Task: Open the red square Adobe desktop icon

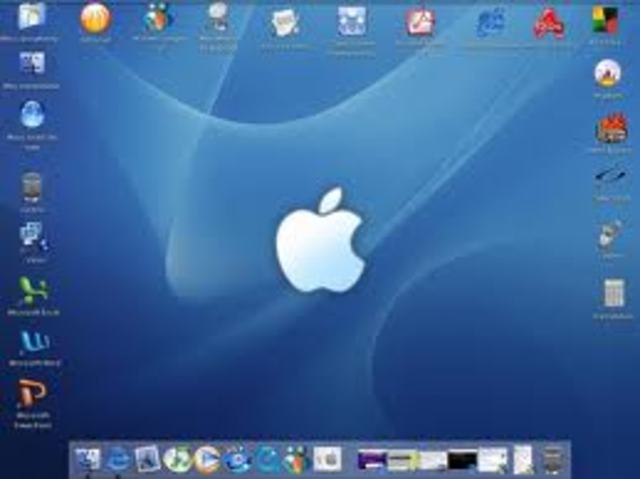Action: click(420, 22)
